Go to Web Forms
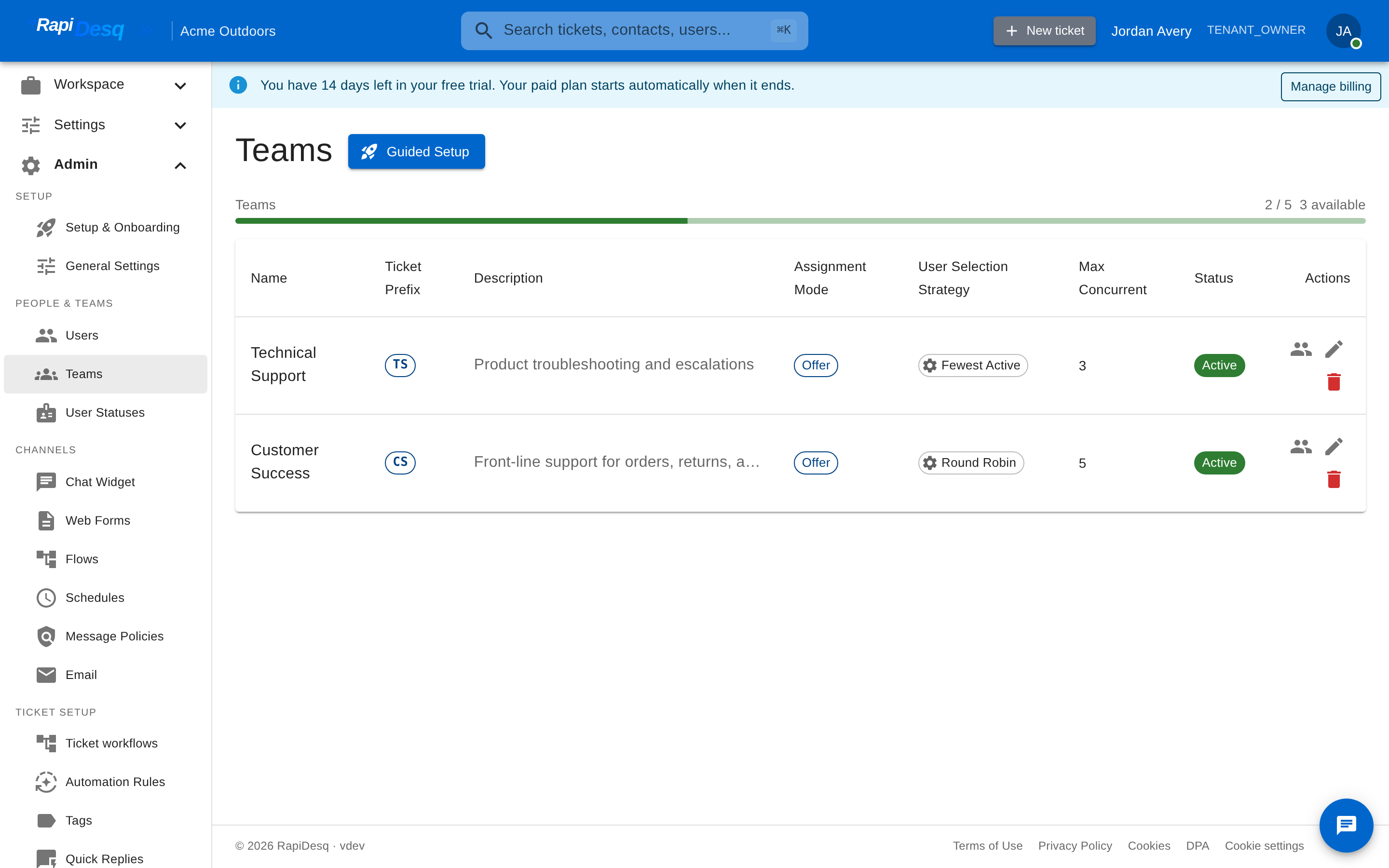This screenshot has height=868, width=1389. (x=106, y=521)
